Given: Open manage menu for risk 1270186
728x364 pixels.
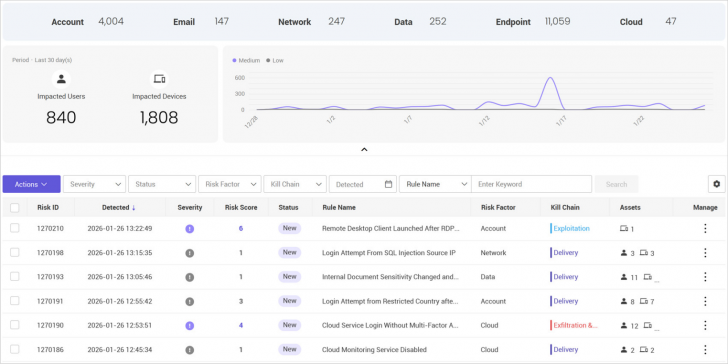Looking at the screenshot, I should click(x=705, y=350).
